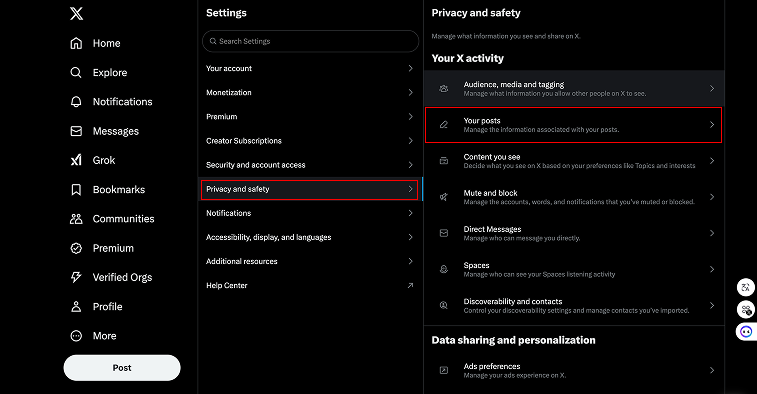Click the Verified Orgs lightning icon
This screenshot has width=757, height=394.
point(76,277)
